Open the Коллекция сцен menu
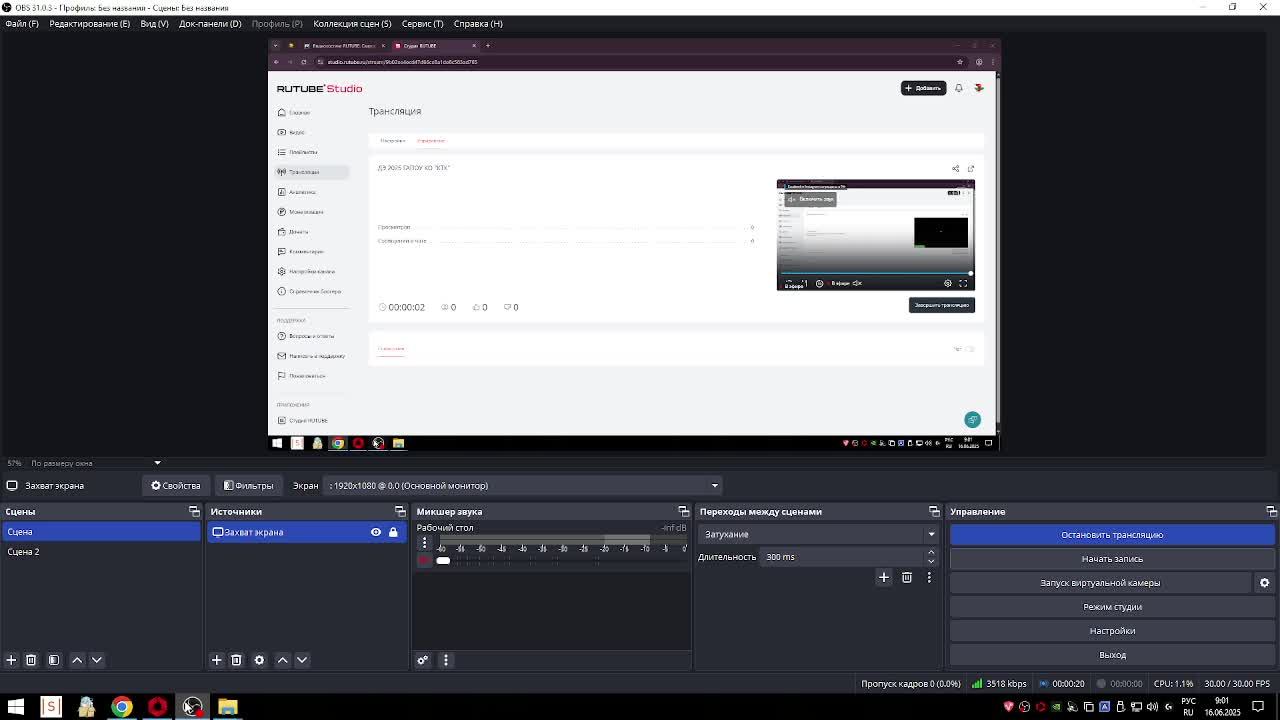The width and height of the screenshot is (1280, 720). [x=352, y=23]
